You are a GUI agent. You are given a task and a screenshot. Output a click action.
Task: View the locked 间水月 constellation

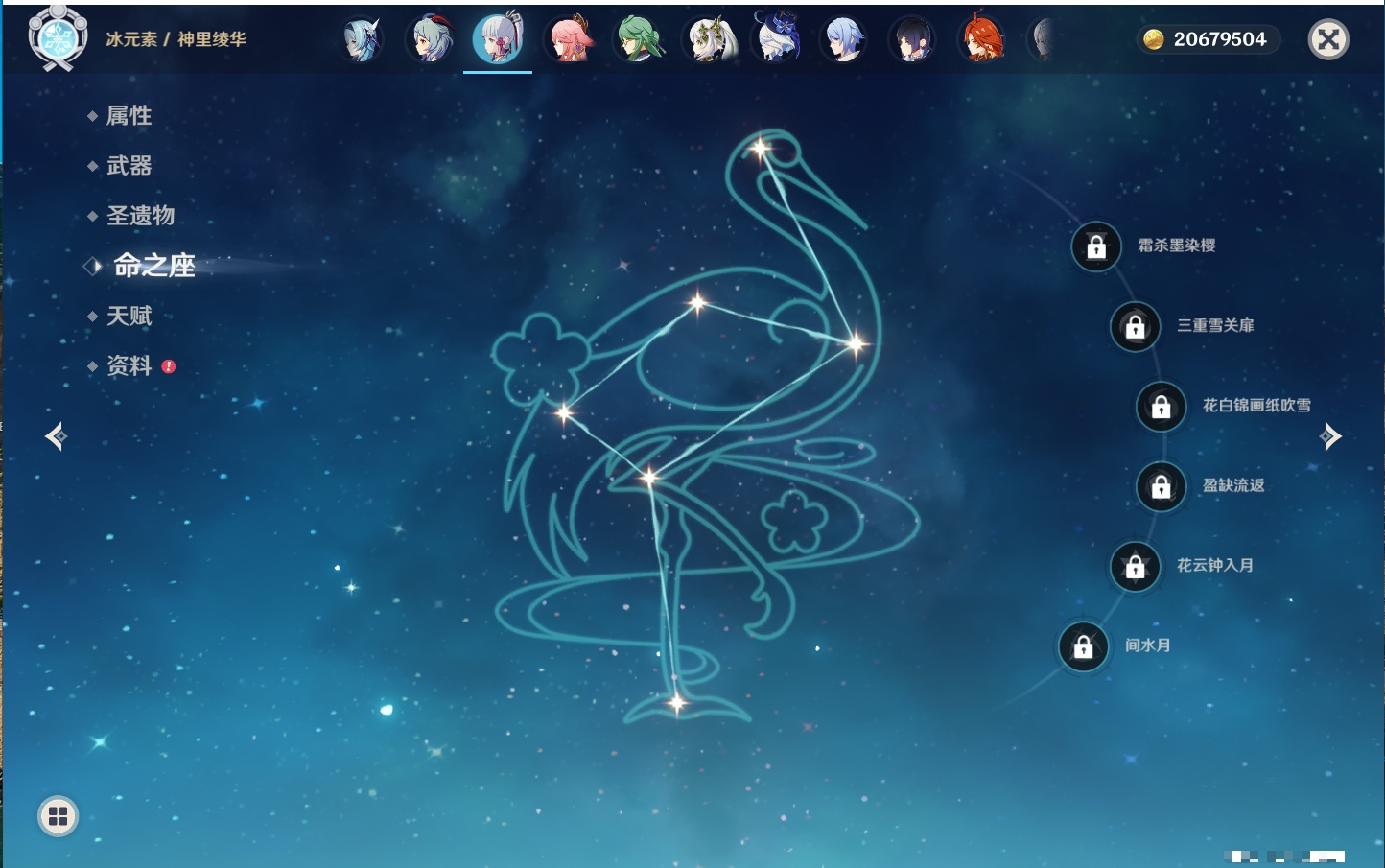(x=1084, y=646)
